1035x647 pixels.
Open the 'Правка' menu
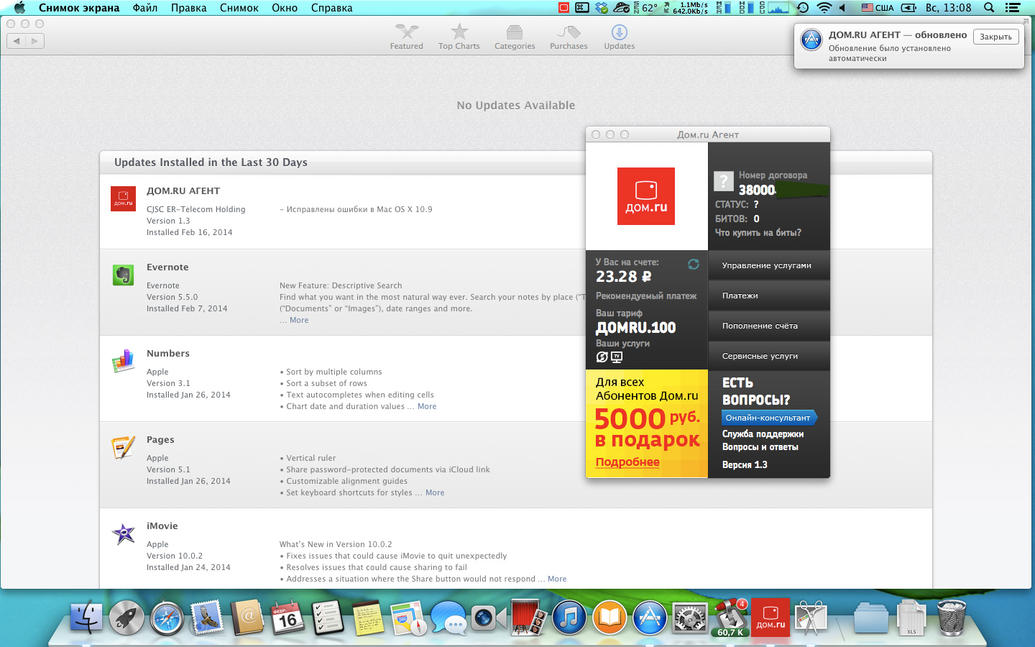click(189, 8)
